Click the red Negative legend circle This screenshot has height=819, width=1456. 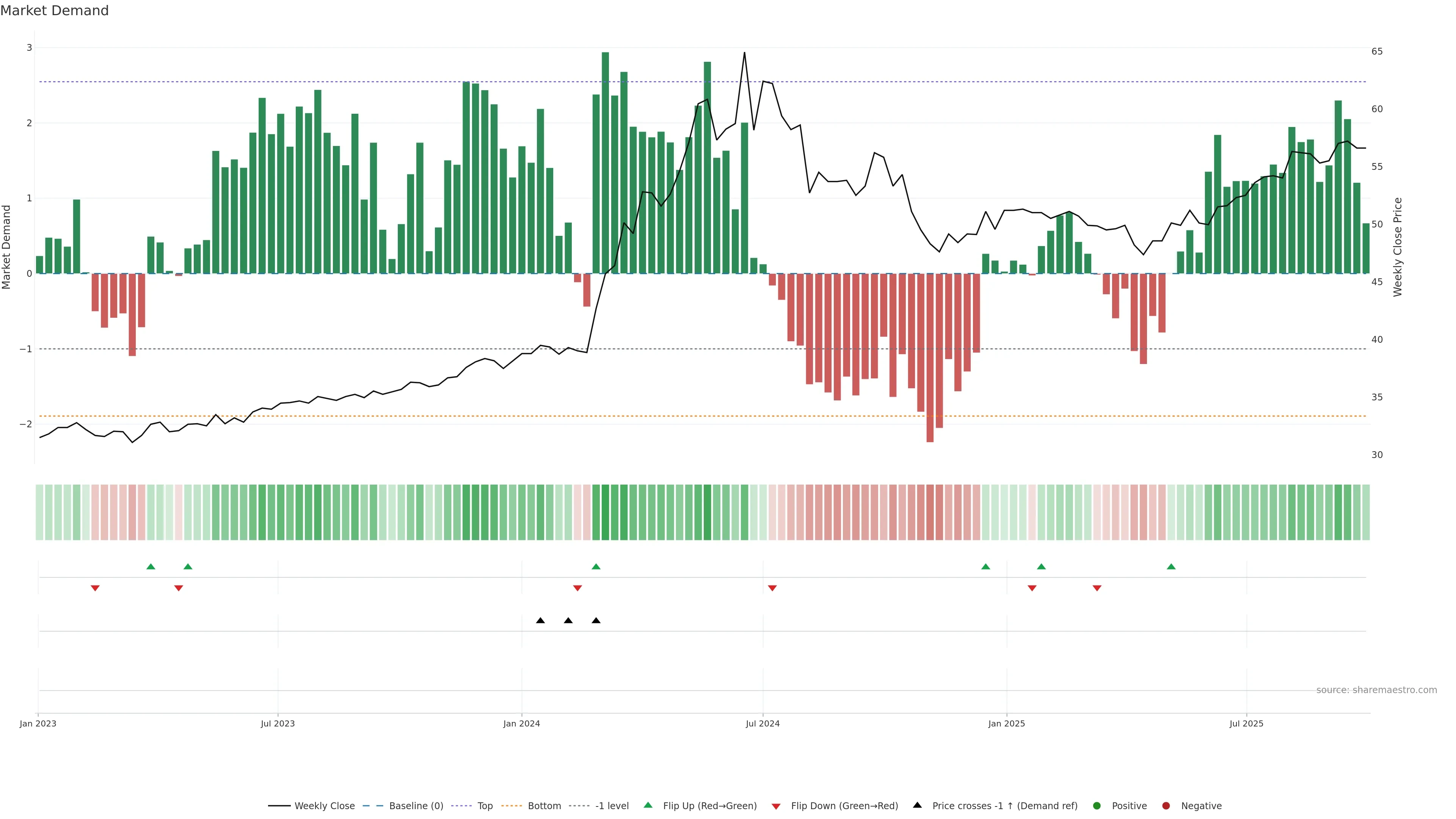(x=1166, y=806)
